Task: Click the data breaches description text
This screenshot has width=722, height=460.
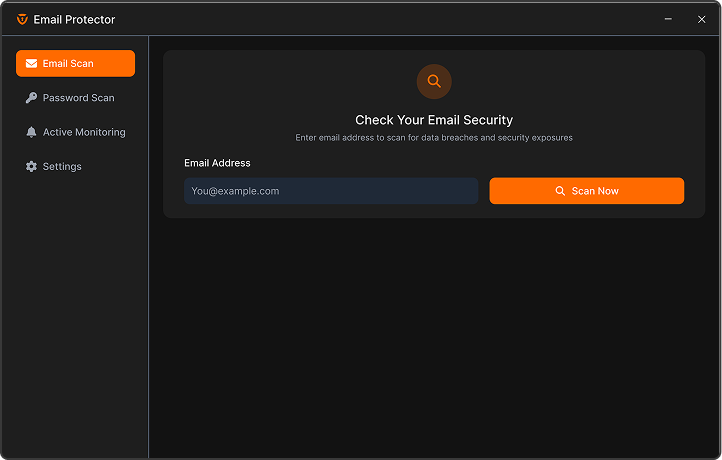Action: pos(434,138)
